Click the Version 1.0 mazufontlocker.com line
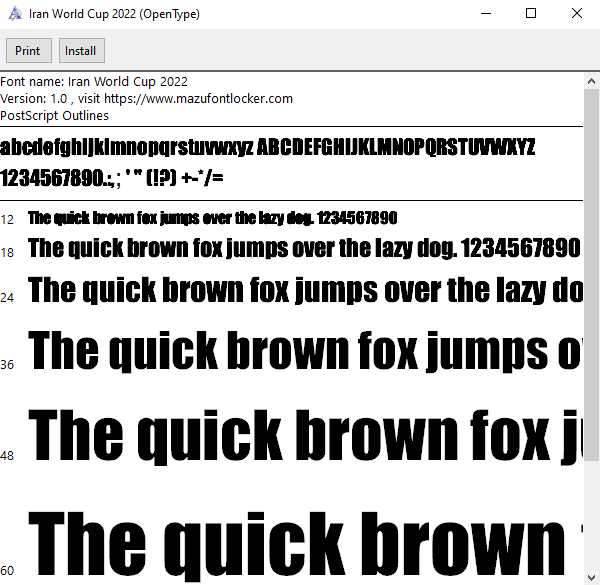 (146, 99)
